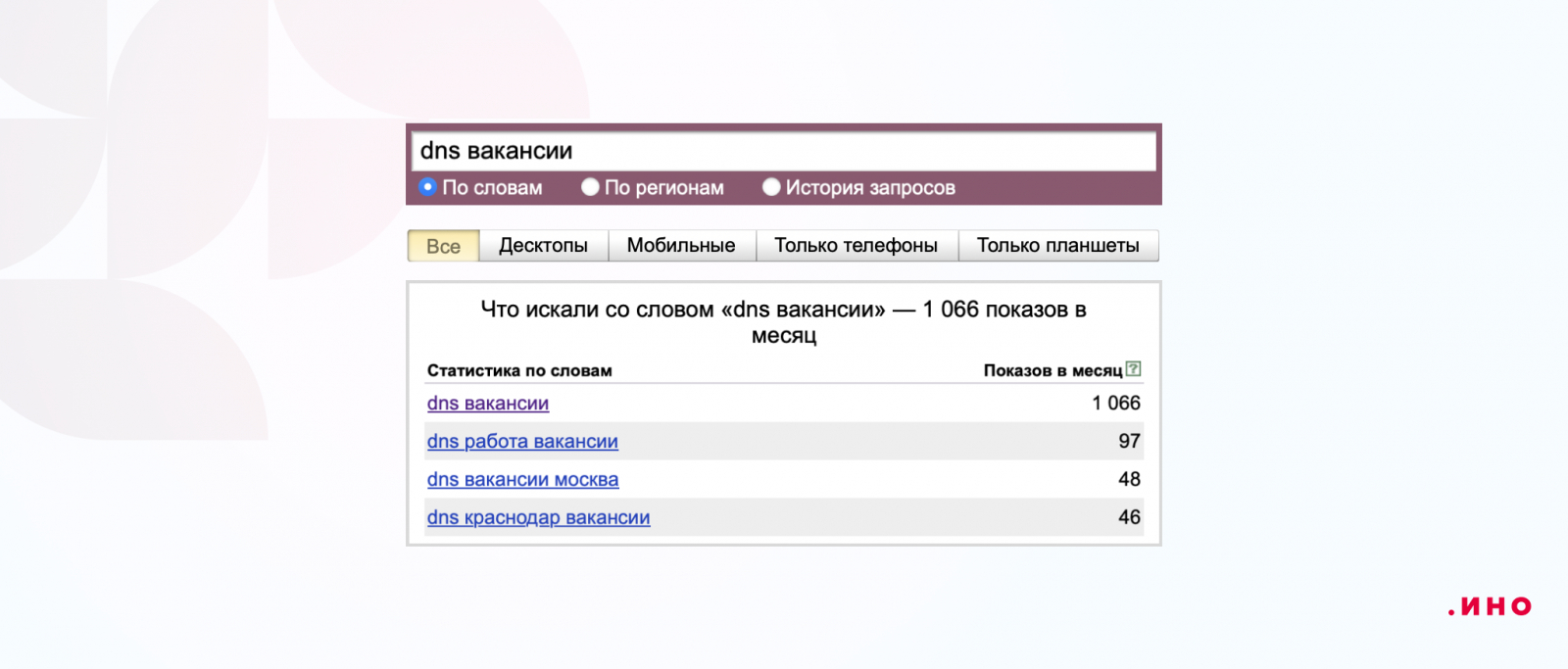Image resolution: width=1568 pixels, height=669 pixels.
Task: Open the dns краснодар вакансии link
Action: pos(538,518)
